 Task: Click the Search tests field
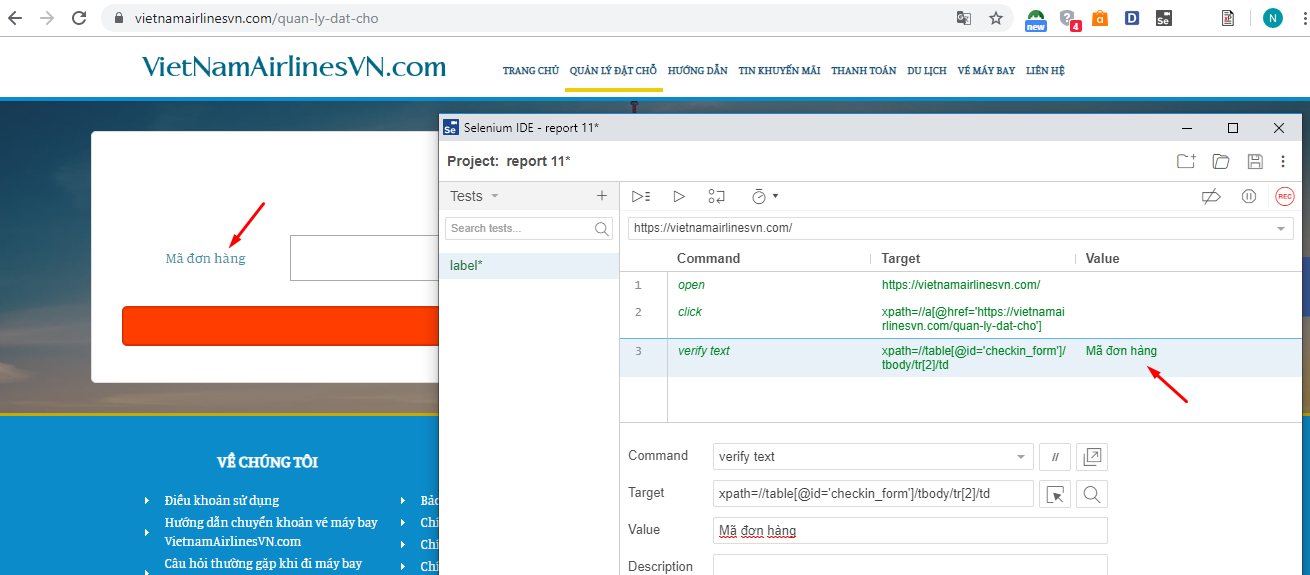528,228
